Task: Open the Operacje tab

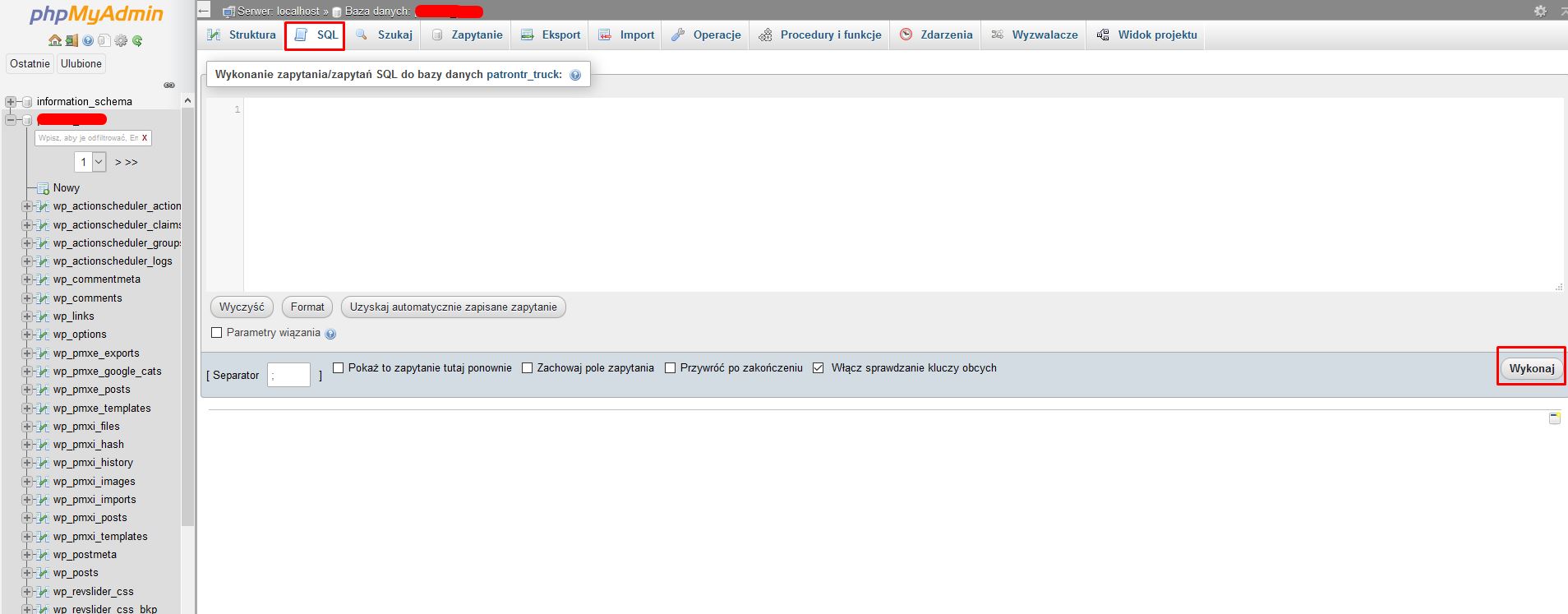Action: click(707, 35)
